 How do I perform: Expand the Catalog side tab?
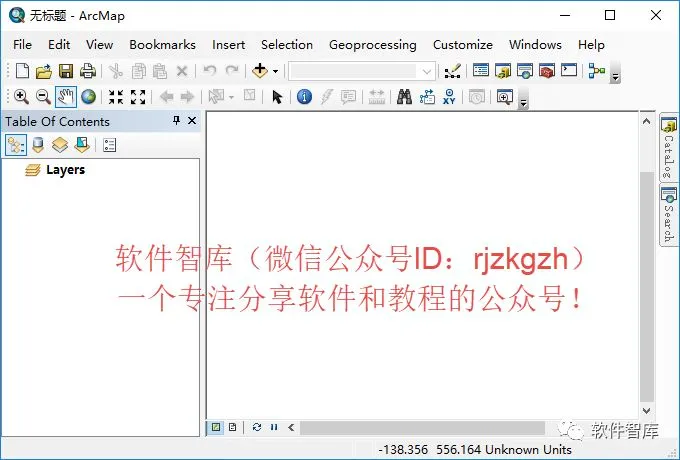pos(668,147)
